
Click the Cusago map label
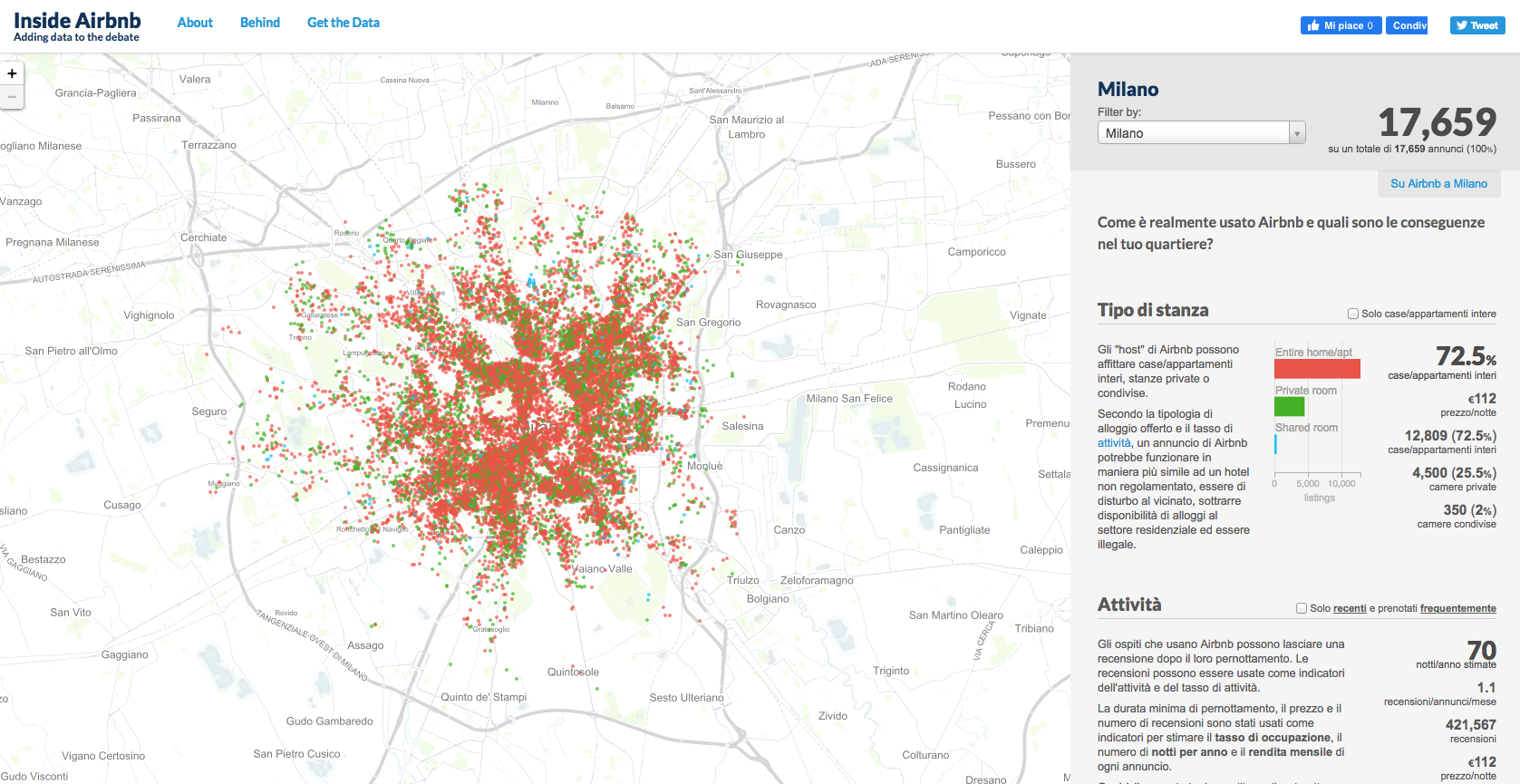tap(122, 505)
